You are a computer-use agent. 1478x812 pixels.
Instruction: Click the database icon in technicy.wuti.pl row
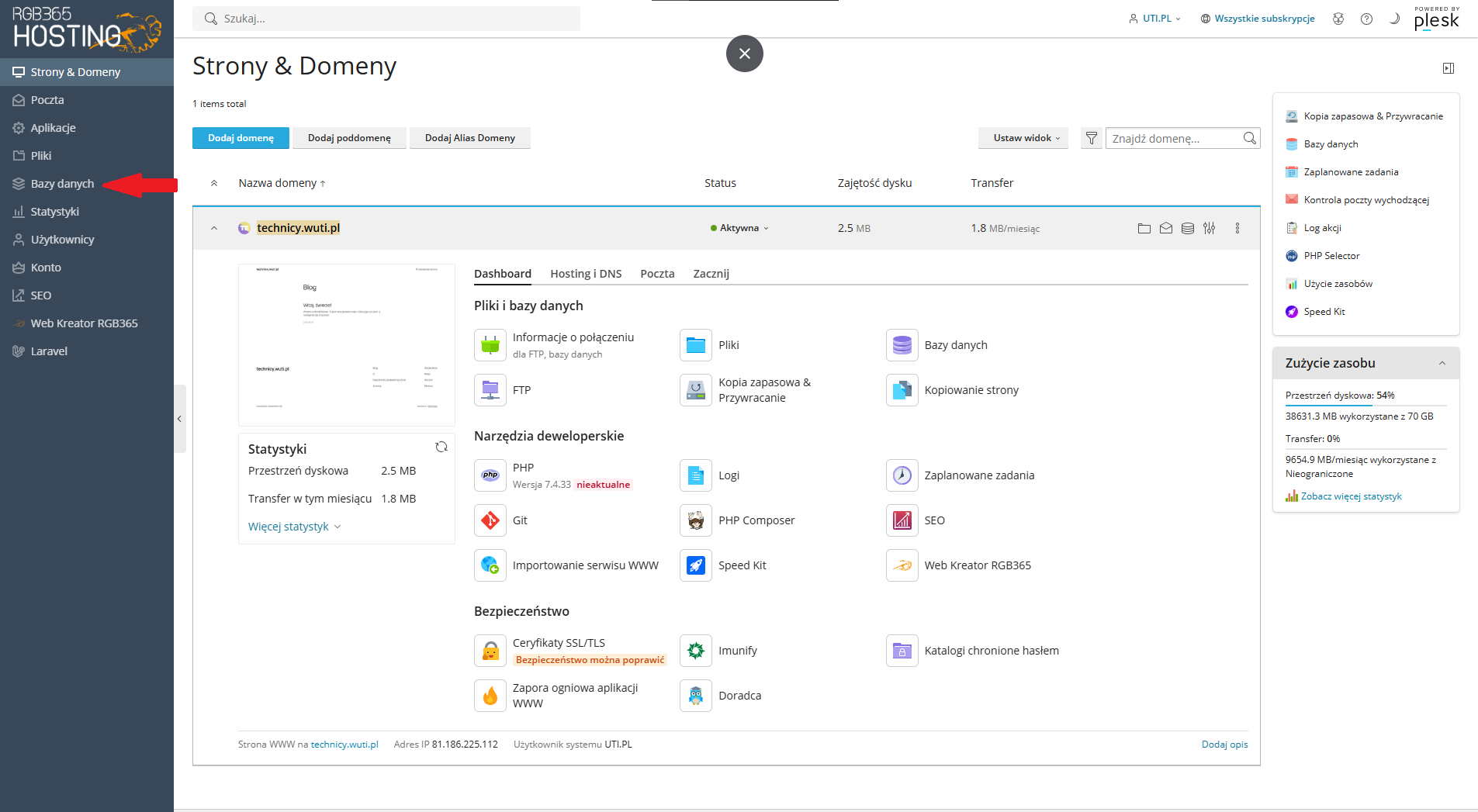(1188, 228)
